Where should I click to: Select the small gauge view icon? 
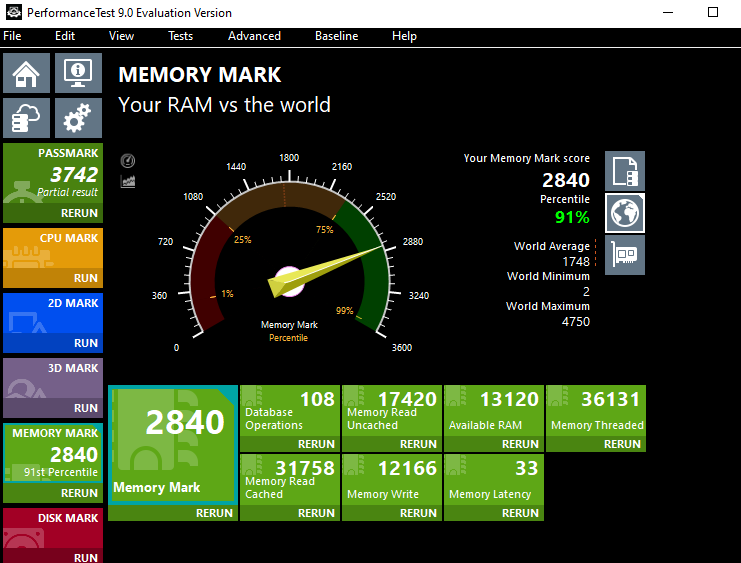128,161
